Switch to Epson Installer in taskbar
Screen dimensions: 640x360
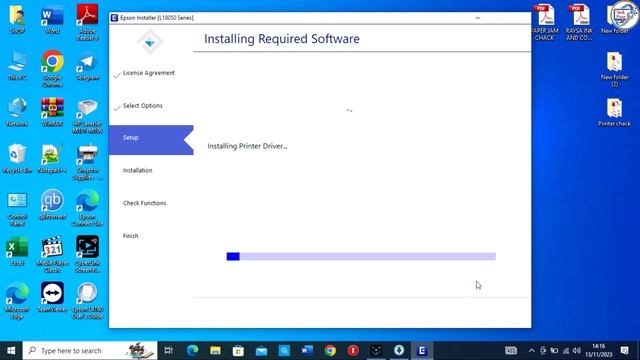422,351
